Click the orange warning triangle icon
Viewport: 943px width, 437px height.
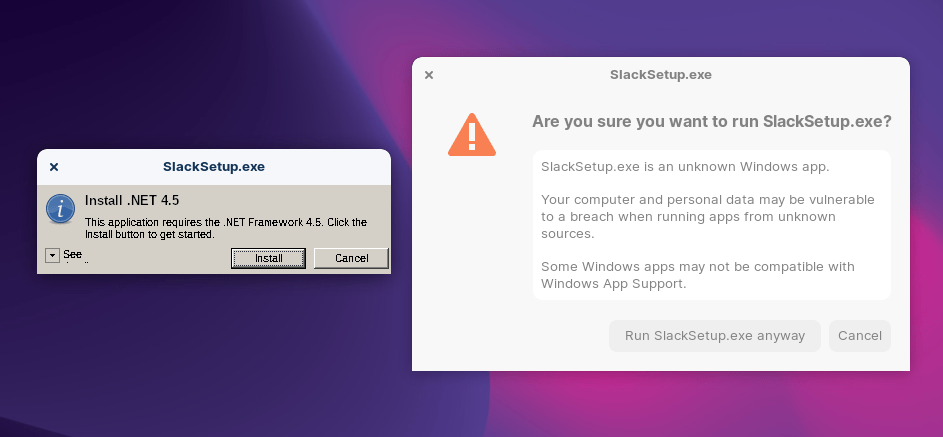[471, 135]
